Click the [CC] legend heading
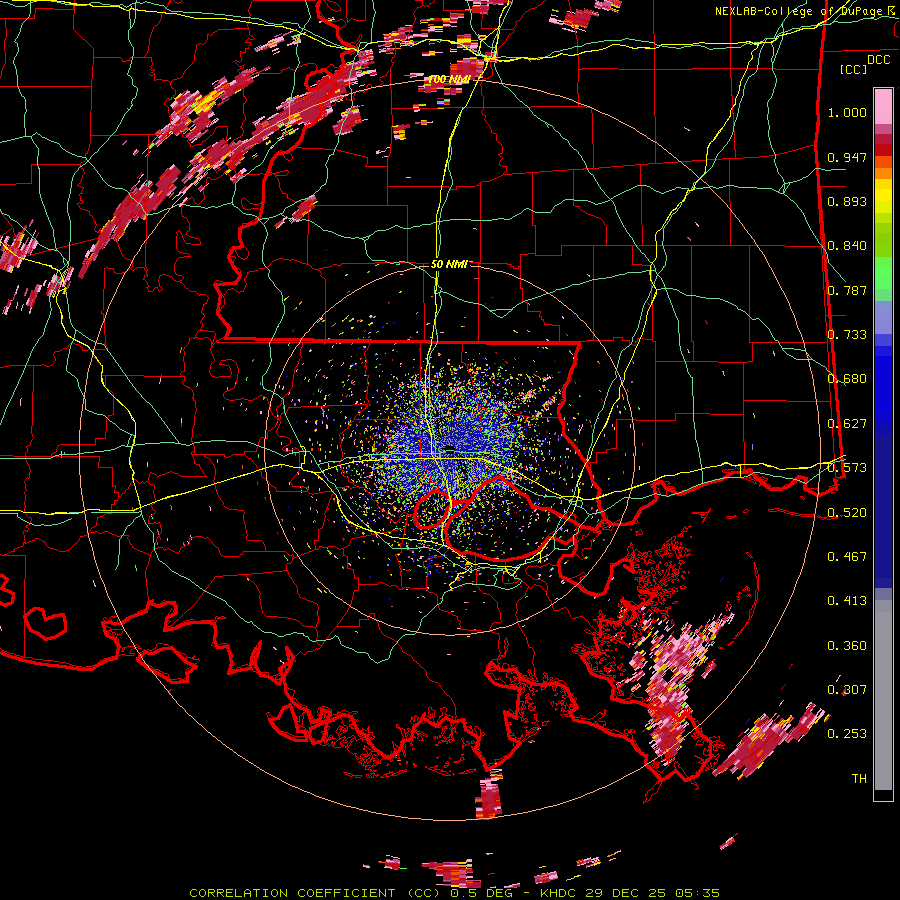The width and height of the screenshot is (900, 900). pos(853,69)
